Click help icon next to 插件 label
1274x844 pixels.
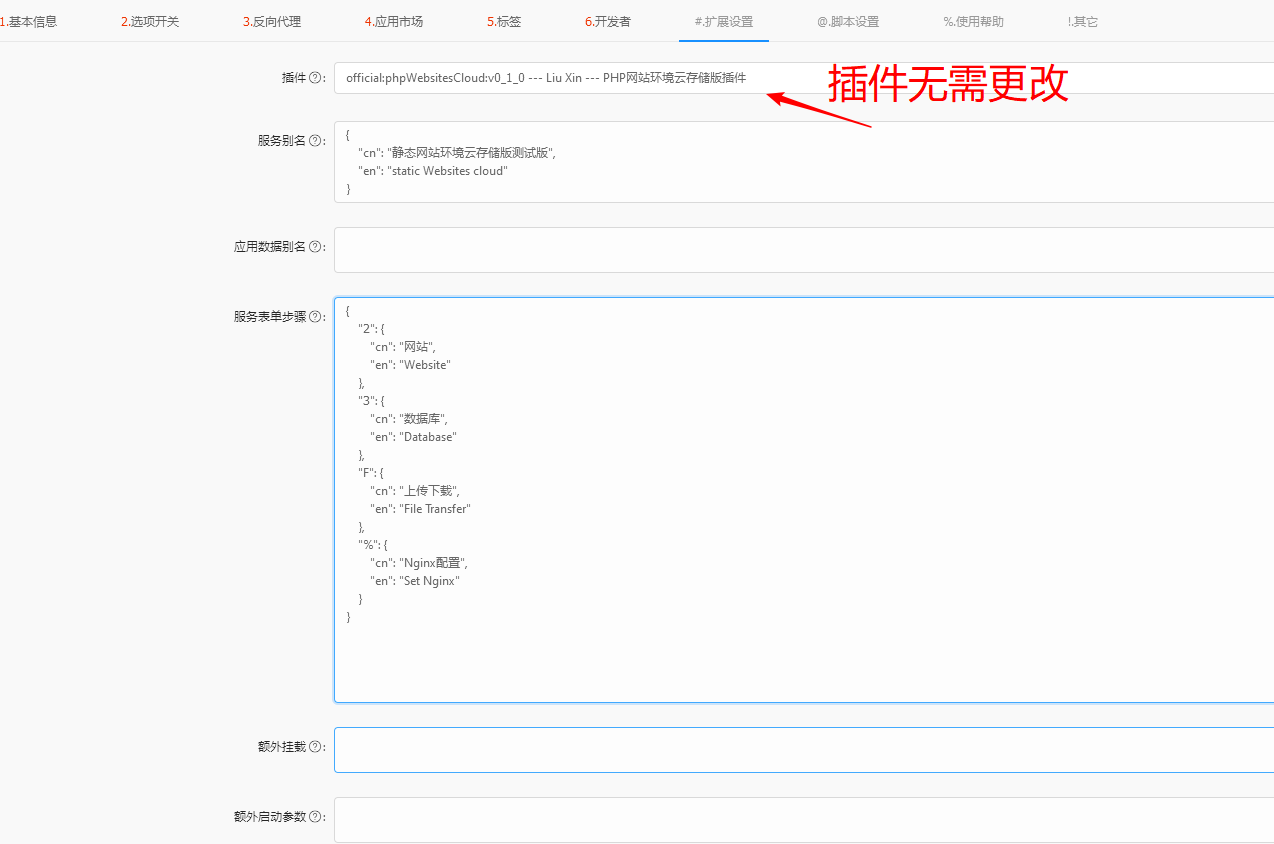[x=315, y=78]
